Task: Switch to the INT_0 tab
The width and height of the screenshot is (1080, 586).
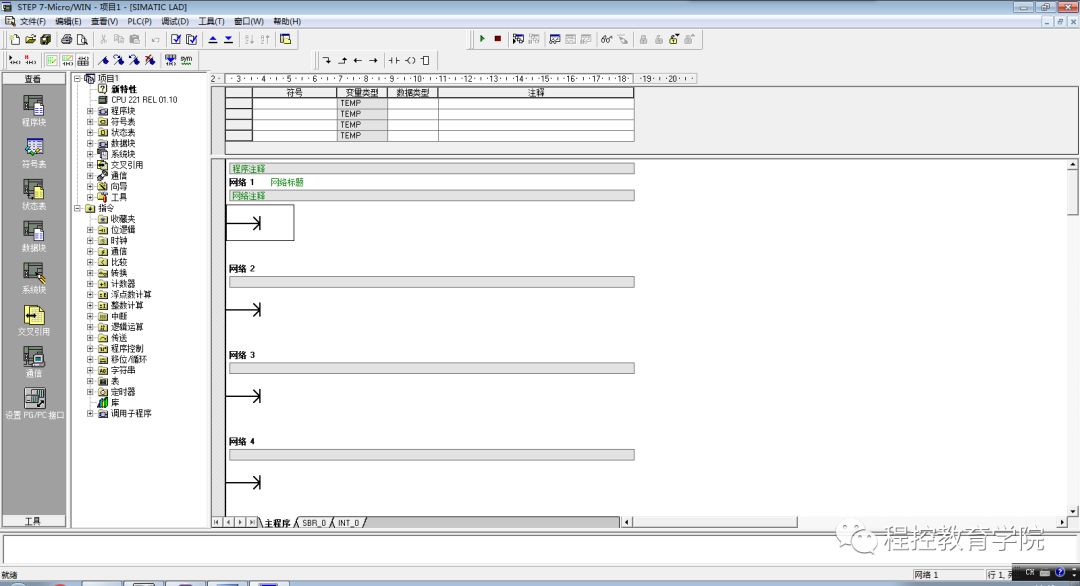Action: pos(349,523)
